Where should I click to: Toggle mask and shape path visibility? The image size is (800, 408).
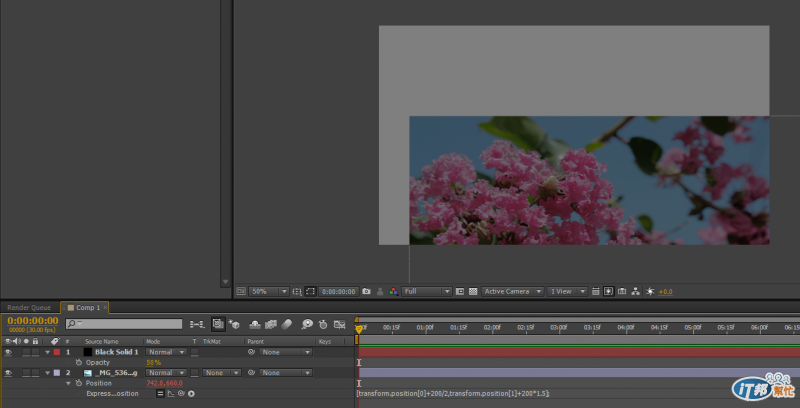point(310,291)
